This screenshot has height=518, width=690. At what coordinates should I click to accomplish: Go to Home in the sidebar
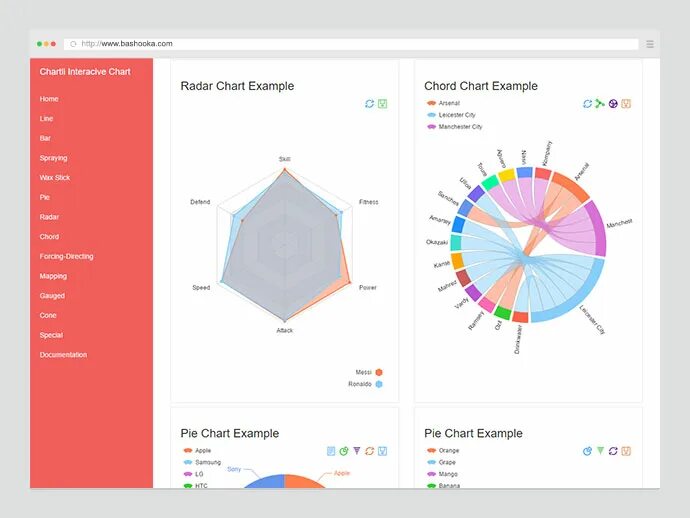[49, 99]
